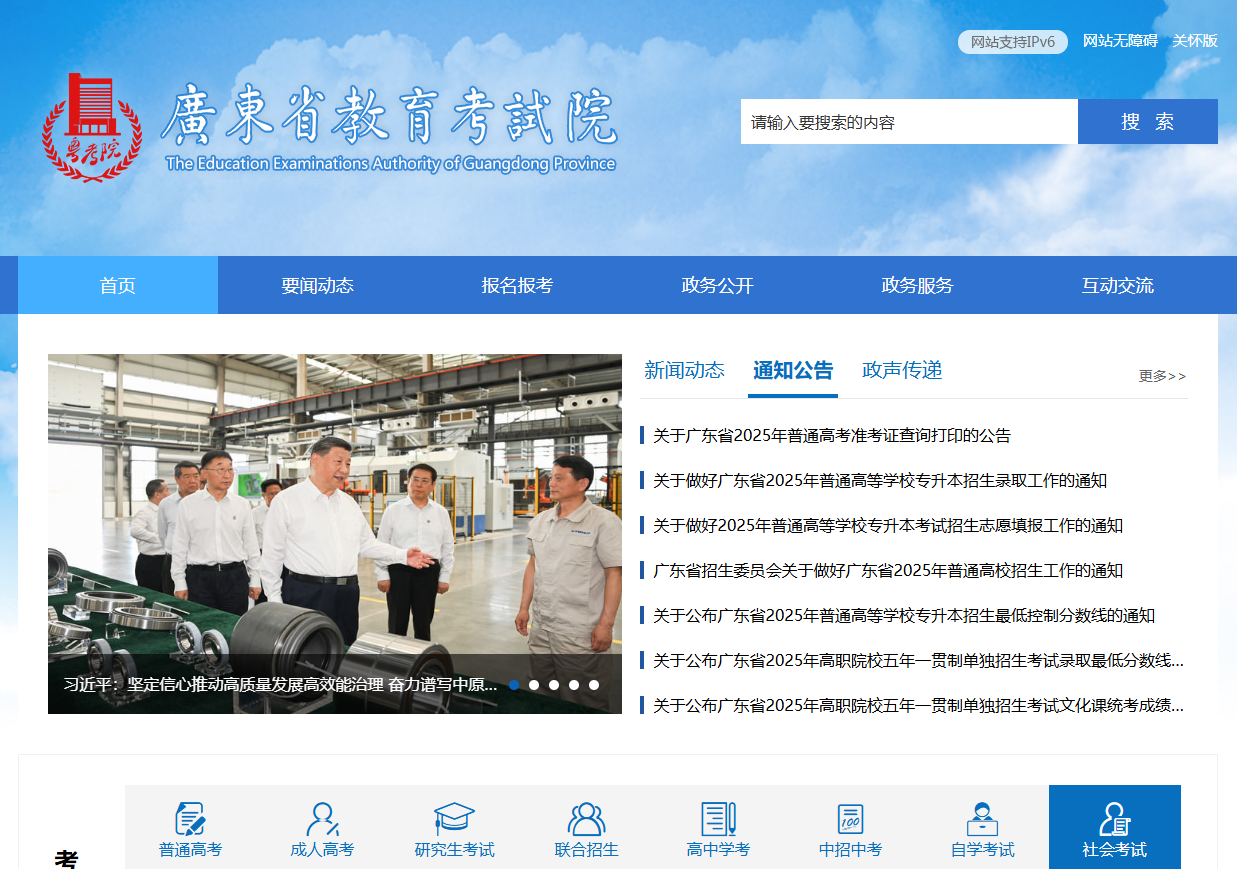Select the fifth carousel indicator dot
This screenshot has width=1237, height=869.
[x=594, y=685]
